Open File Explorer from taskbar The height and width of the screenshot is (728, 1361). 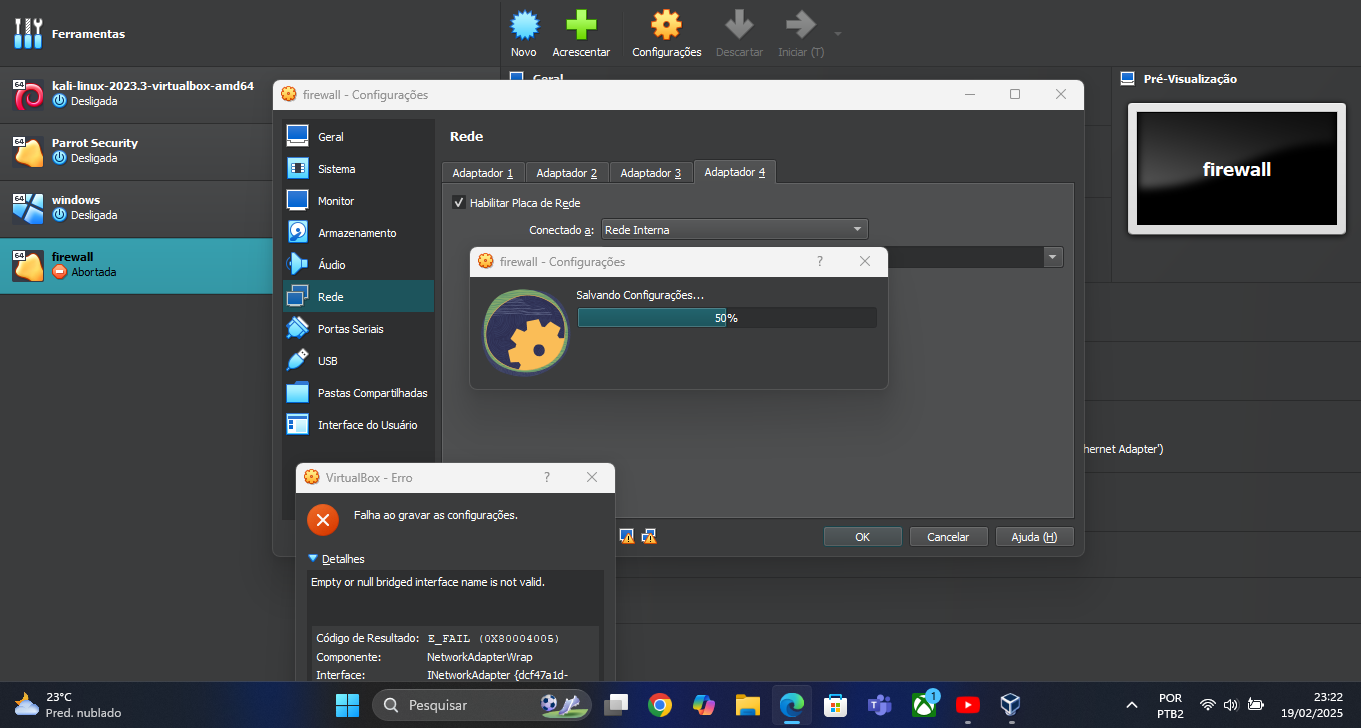[747, 705]
